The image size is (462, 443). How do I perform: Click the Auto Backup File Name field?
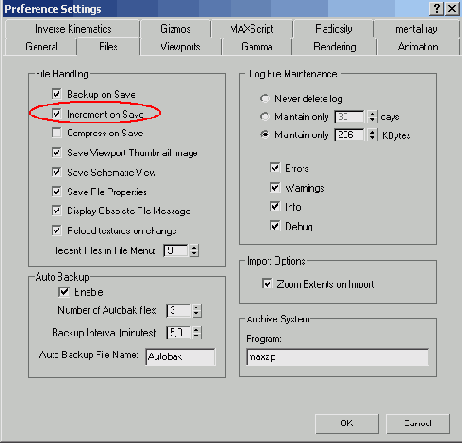pyautogui.click(x=180, y=357)
